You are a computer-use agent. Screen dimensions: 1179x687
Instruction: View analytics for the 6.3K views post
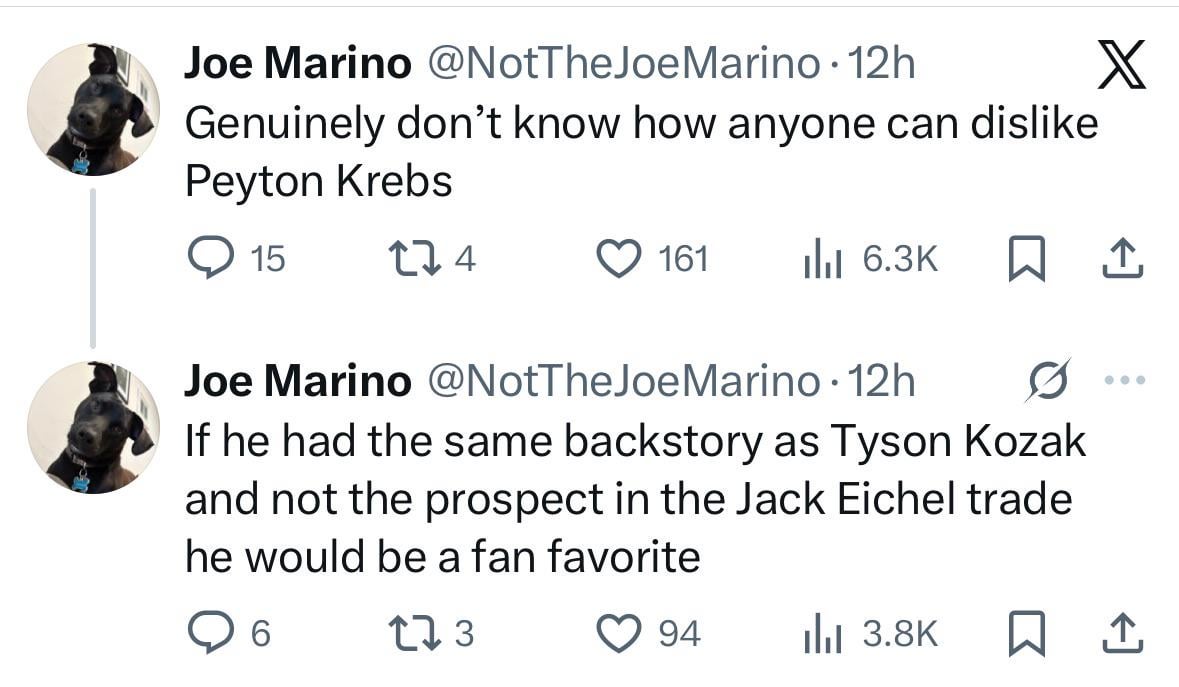pyautogui.click(x=821, y=260)
